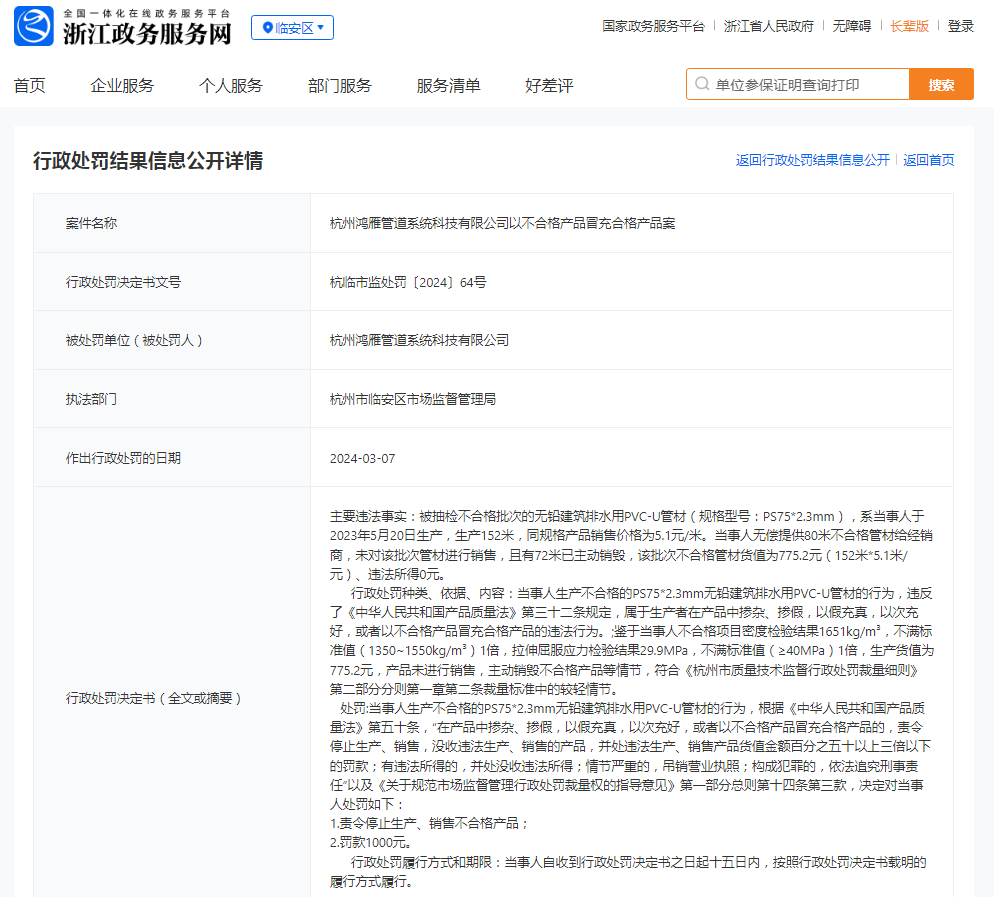The image size is (994, 897).
Task: Select the 行政处罚决定书文号 label
Action: click(x=124, y=282)
